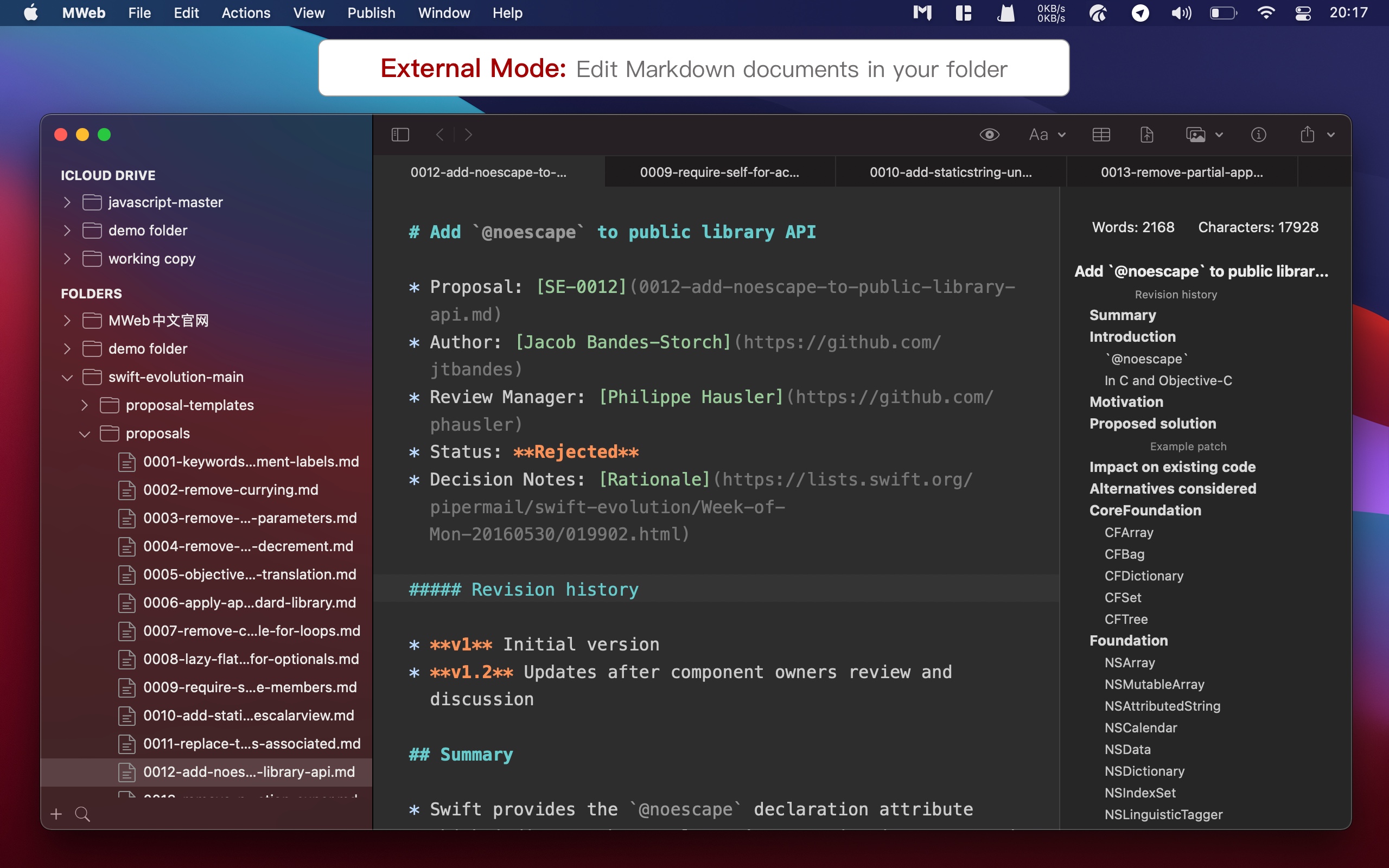The width and height of the screenshot is (1389, 868).
Task: Open the Publish menu
Action: (371, 12)
